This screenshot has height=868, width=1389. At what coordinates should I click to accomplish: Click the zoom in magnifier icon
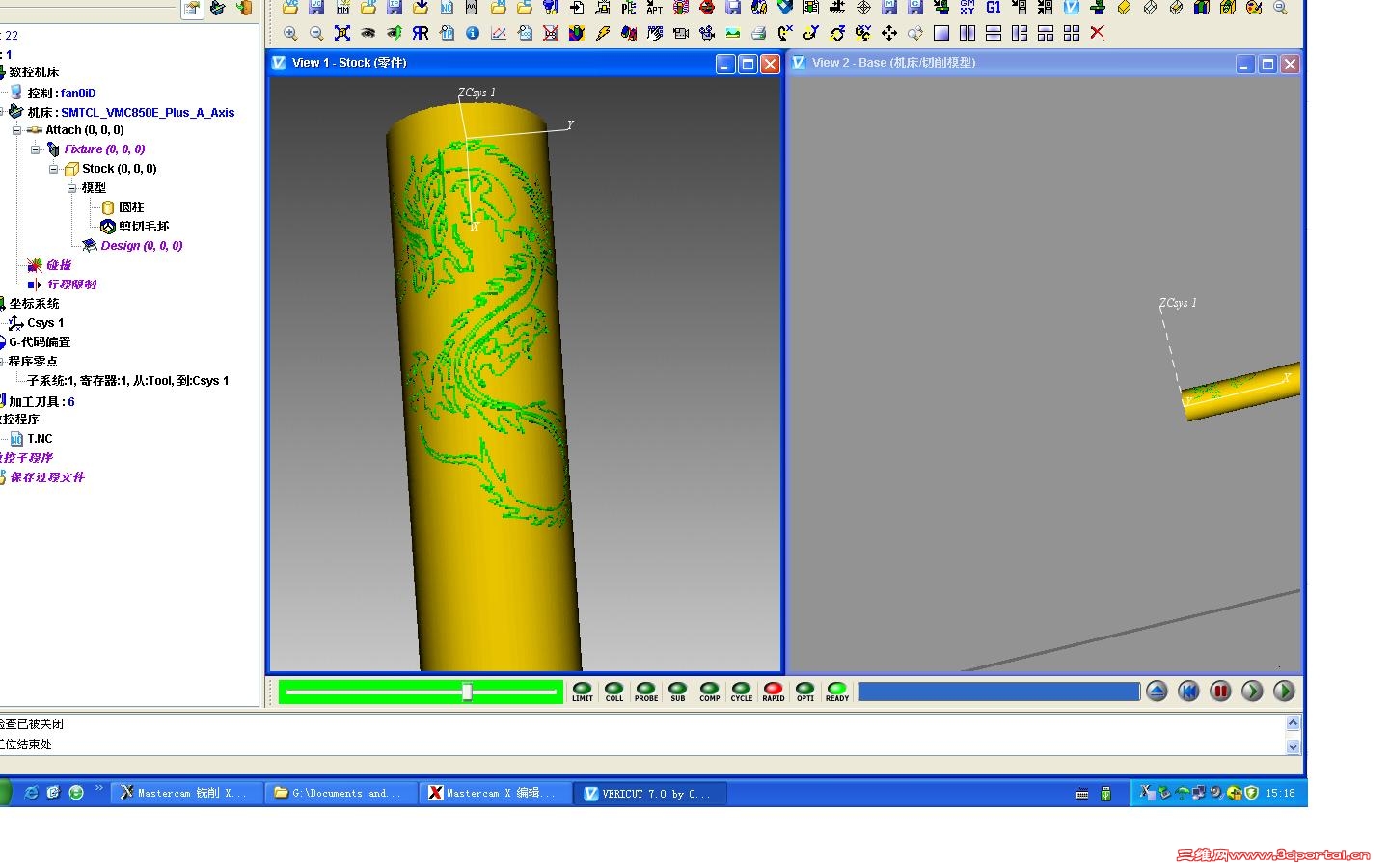(x=290, y=33)
